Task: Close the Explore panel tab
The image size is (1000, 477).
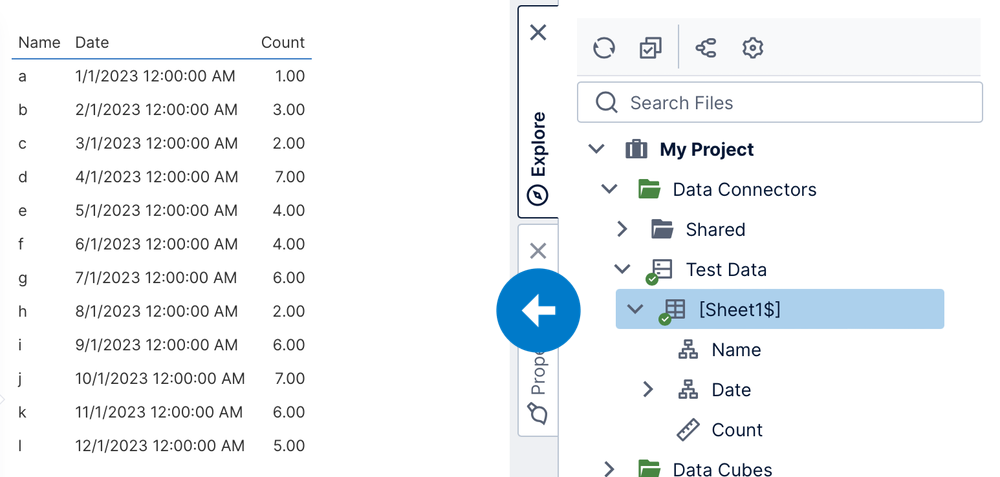Action: pyautogui.click(x=538, y=32)
